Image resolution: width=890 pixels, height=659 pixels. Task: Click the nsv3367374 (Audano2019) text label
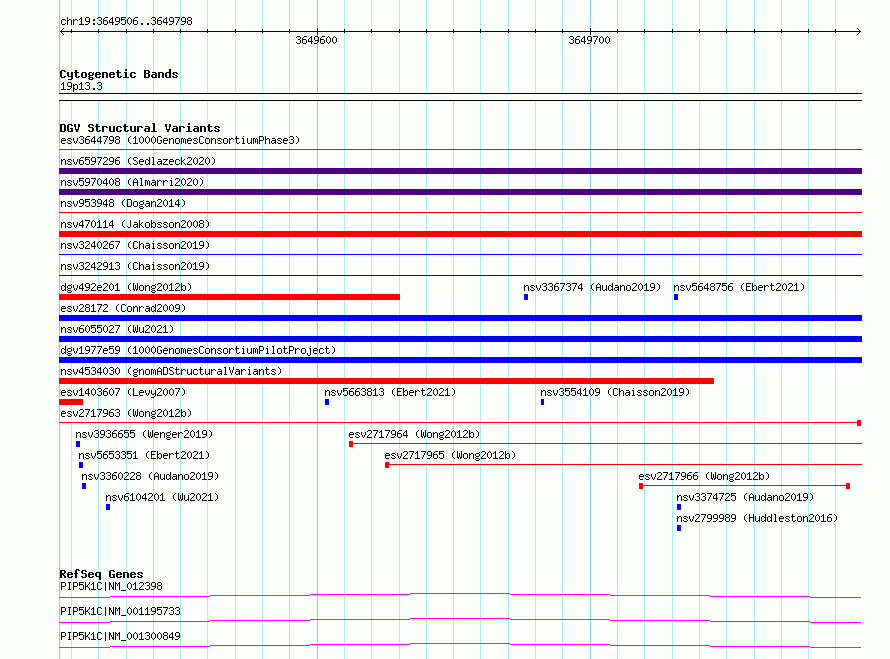pos(592,287)
